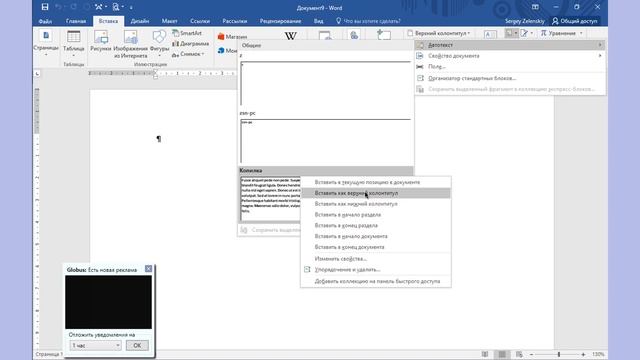640x360 pixels.
Task: Adjust the zoom slider in status bar
Action: [x=558, y=354]
